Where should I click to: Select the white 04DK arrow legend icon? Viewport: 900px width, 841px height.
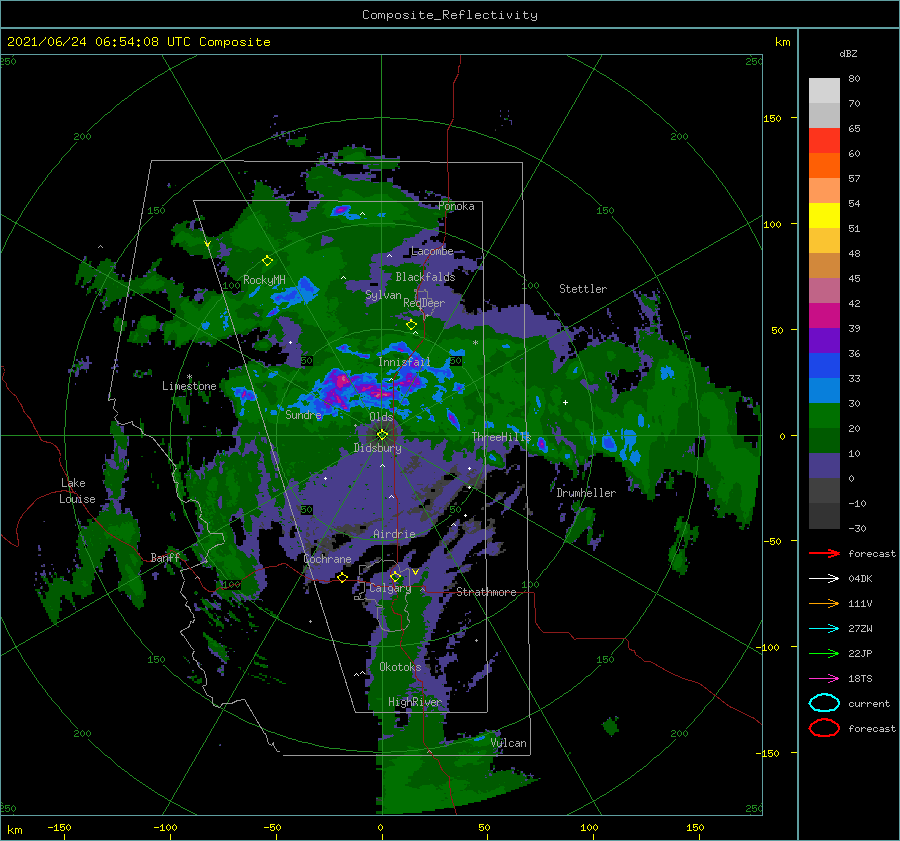[x=824, y=578]
